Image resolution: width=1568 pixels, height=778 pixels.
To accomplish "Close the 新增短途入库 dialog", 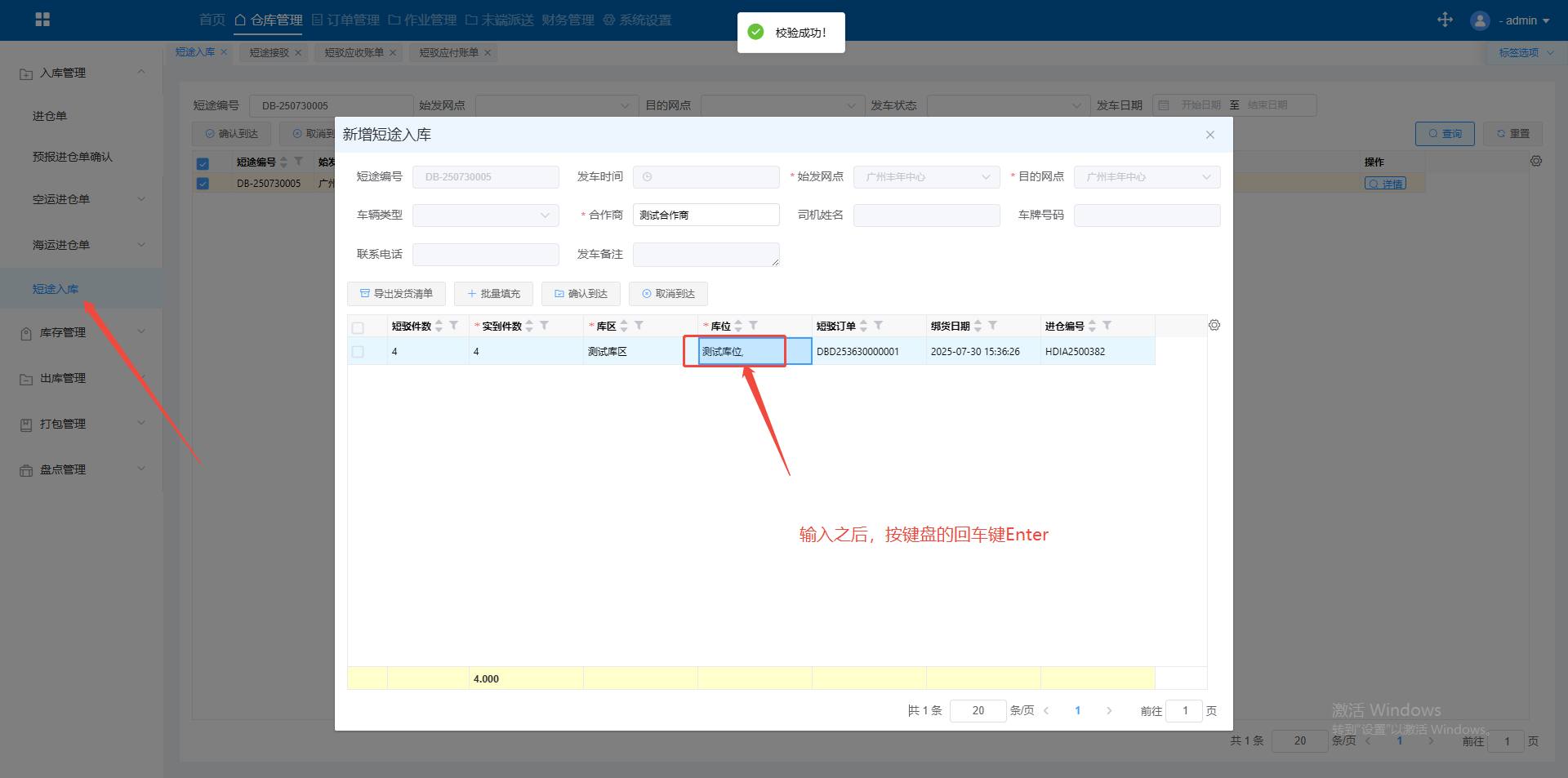I will [x=1210, y=135].
